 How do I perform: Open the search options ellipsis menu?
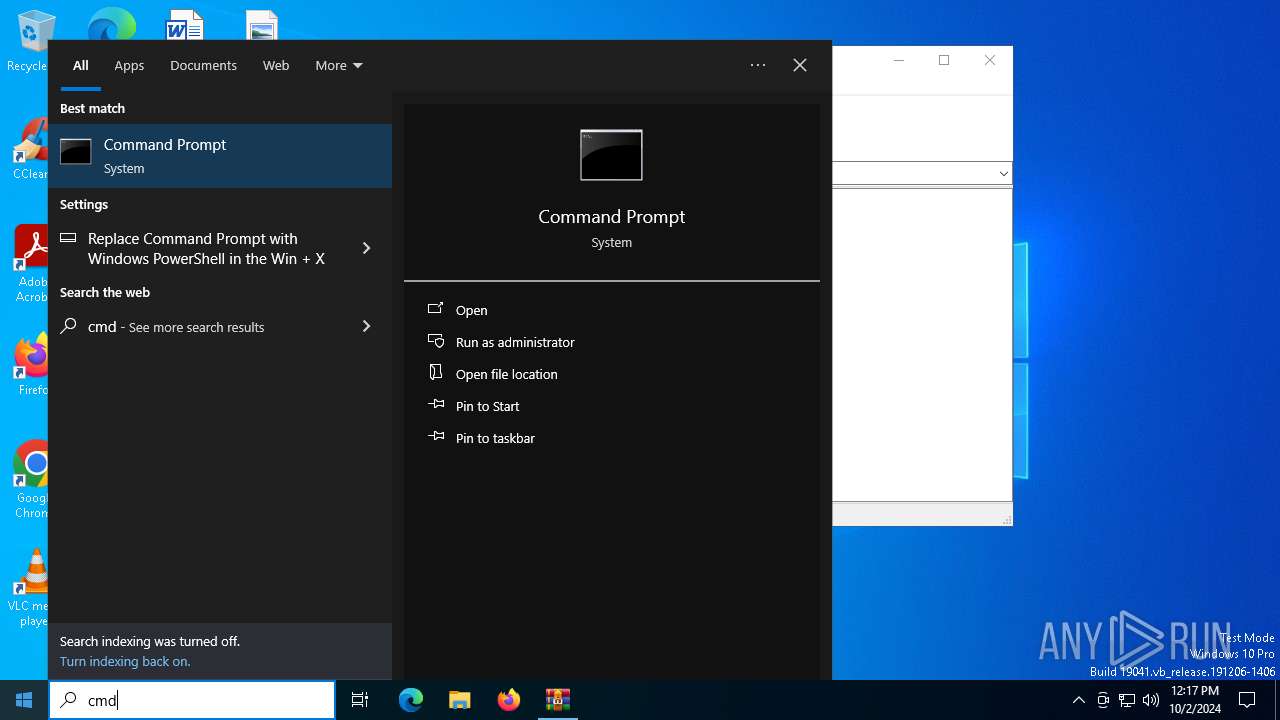coord(758,65)
